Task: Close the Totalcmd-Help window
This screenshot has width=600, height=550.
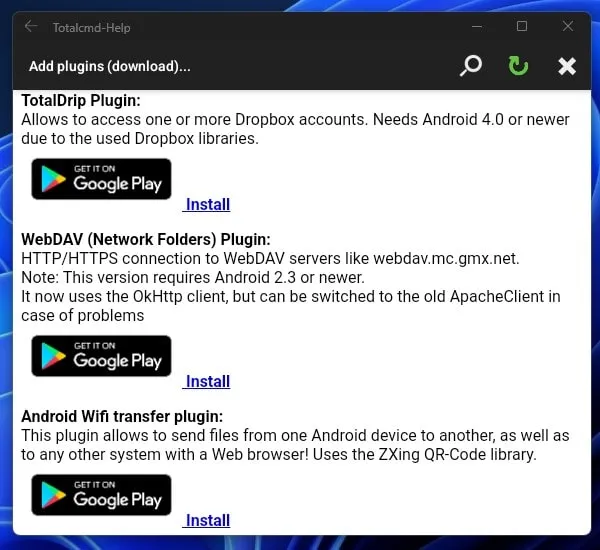Action: click(568, 26)
